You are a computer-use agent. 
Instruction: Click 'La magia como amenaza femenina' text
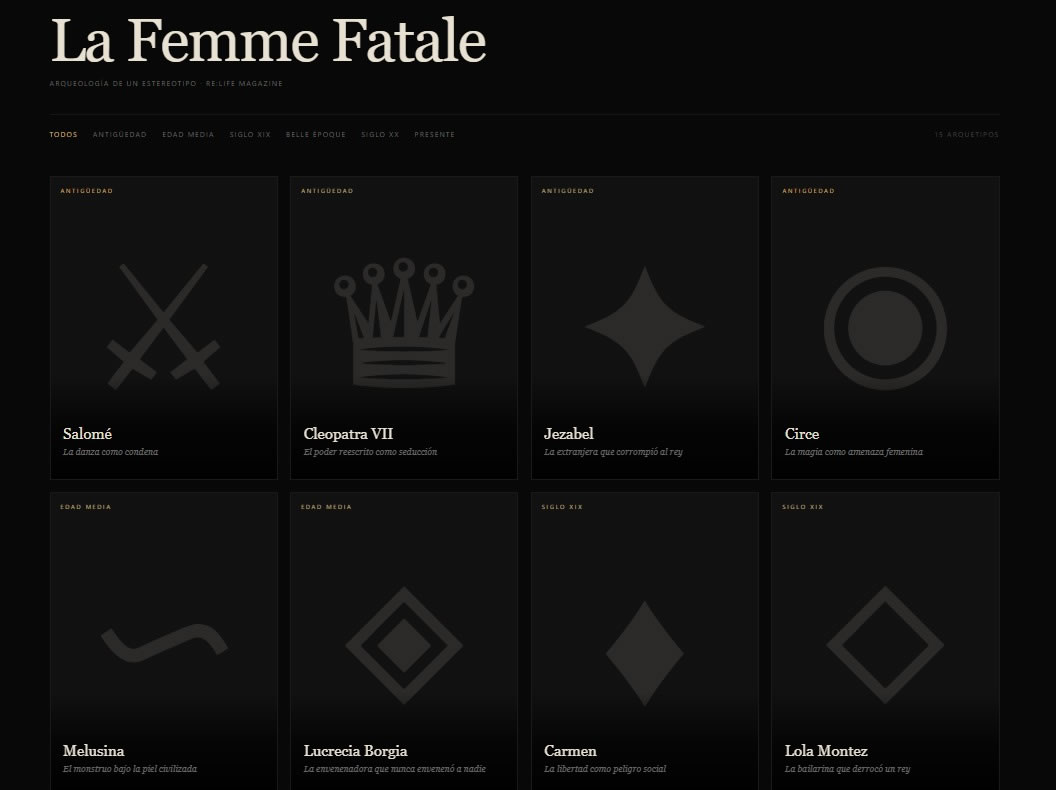854,452
